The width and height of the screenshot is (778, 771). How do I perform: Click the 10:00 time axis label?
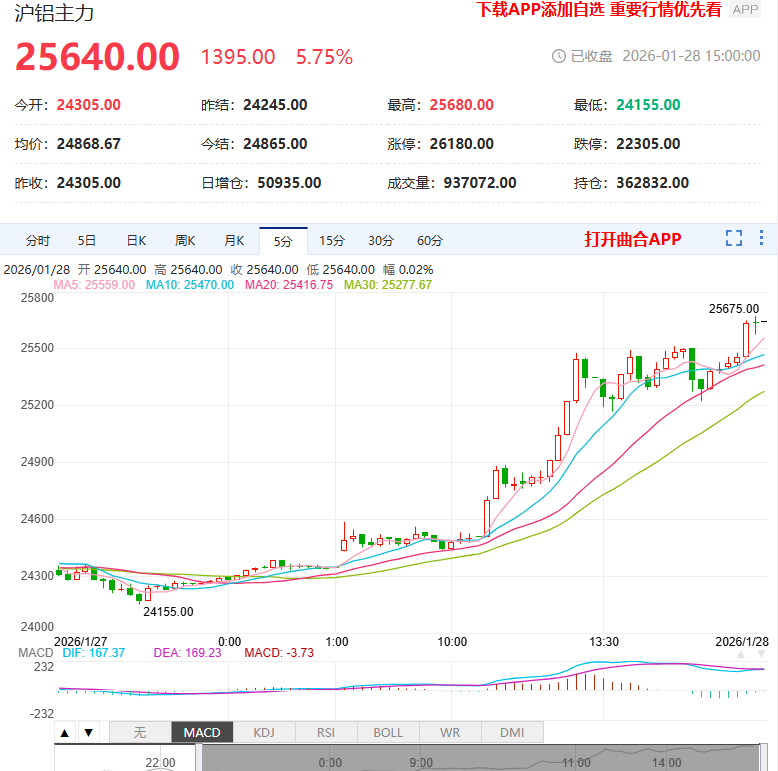[x=452, y=642]
